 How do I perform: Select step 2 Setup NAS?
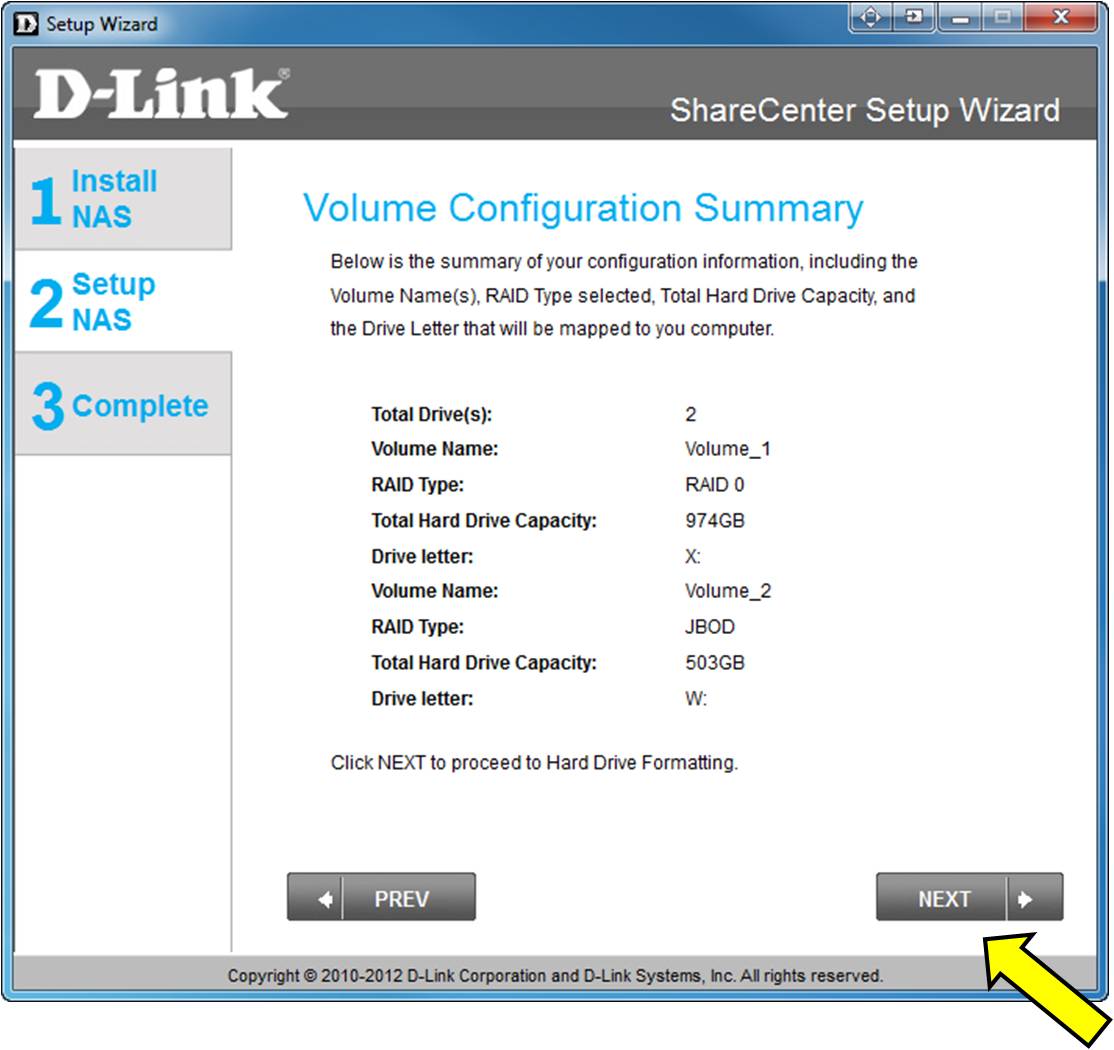[x=123, y=301]
